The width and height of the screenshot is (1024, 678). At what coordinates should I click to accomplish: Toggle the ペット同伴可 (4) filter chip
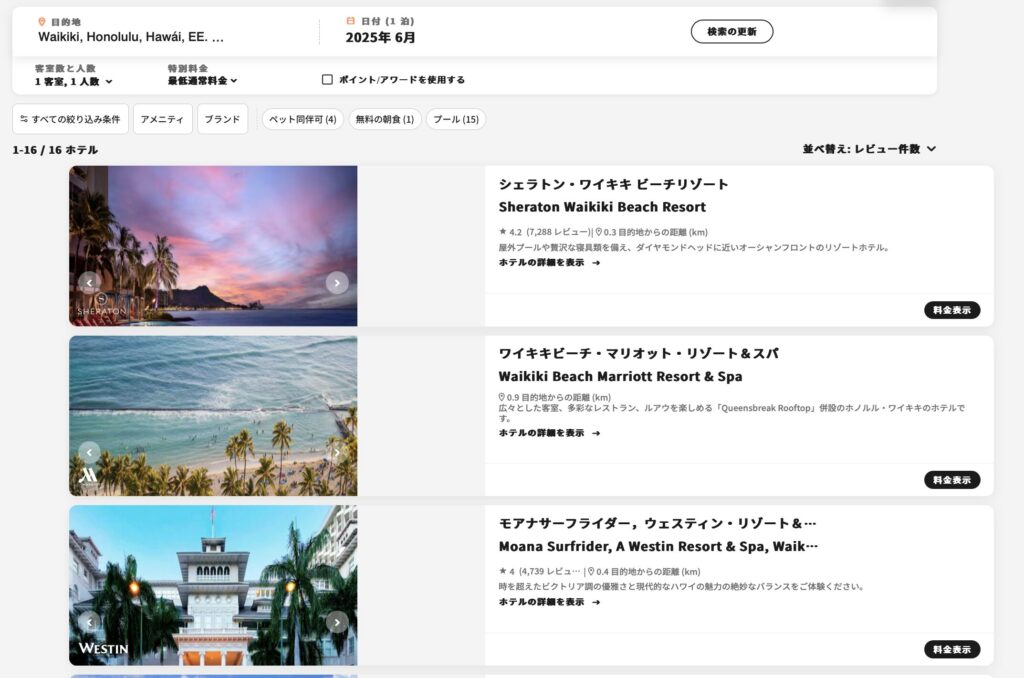click(x=302, y=120)
